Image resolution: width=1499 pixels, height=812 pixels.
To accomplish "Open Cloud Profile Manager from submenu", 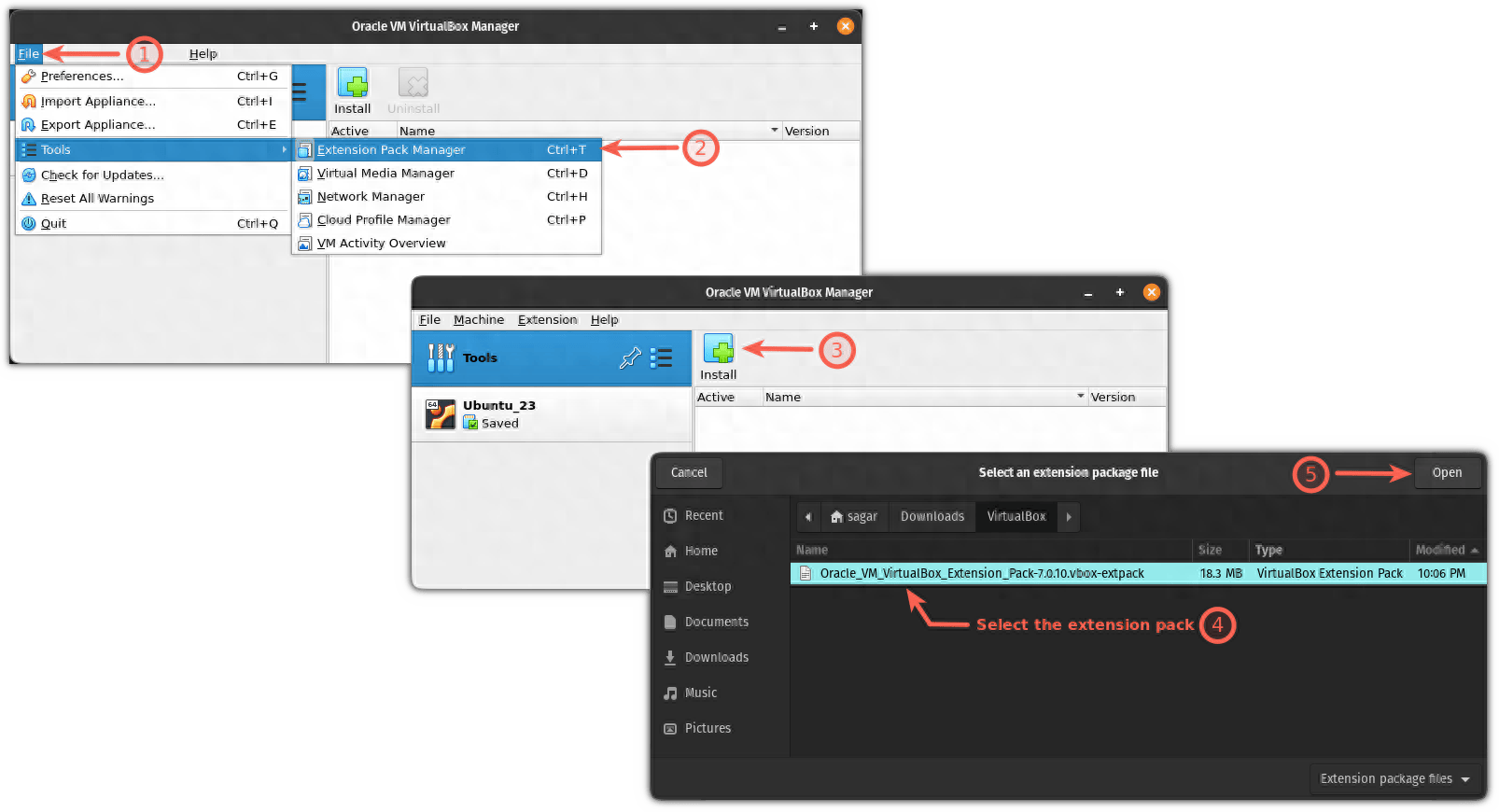I will (447, 219).
